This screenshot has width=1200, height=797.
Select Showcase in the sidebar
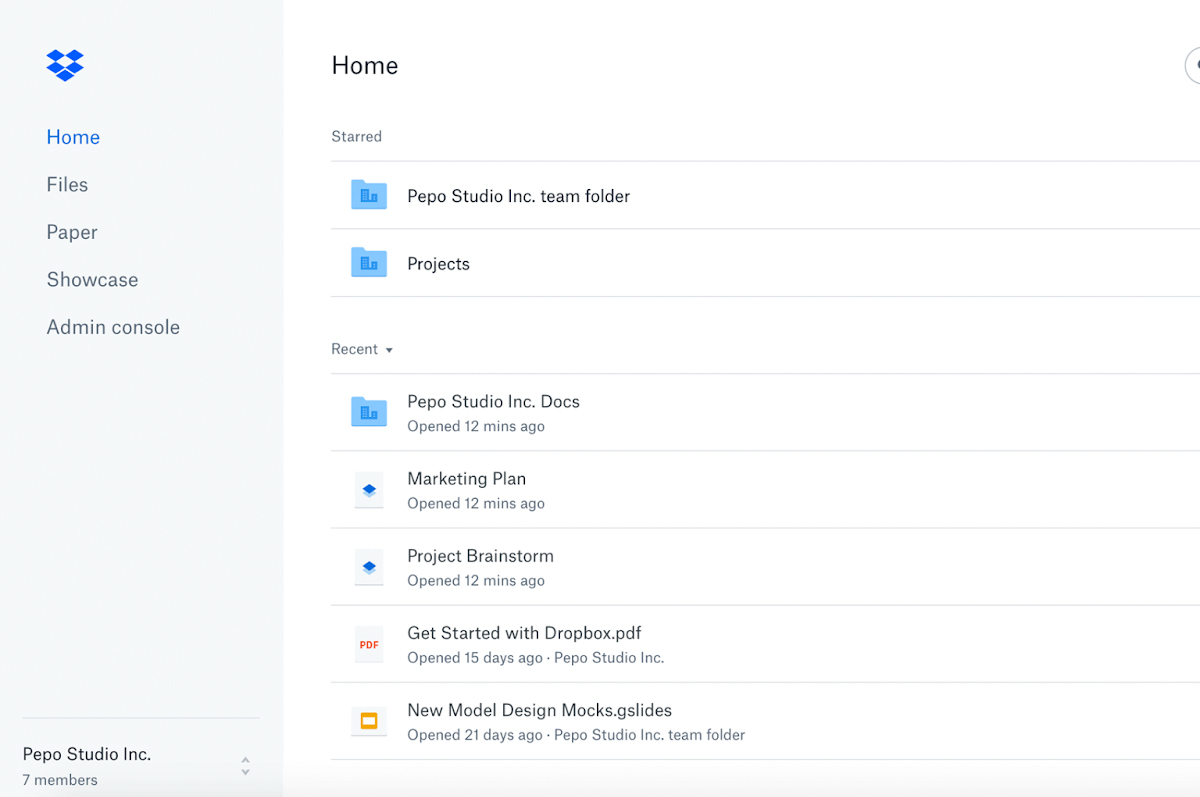pyautogui.click(x=92, y=280)
